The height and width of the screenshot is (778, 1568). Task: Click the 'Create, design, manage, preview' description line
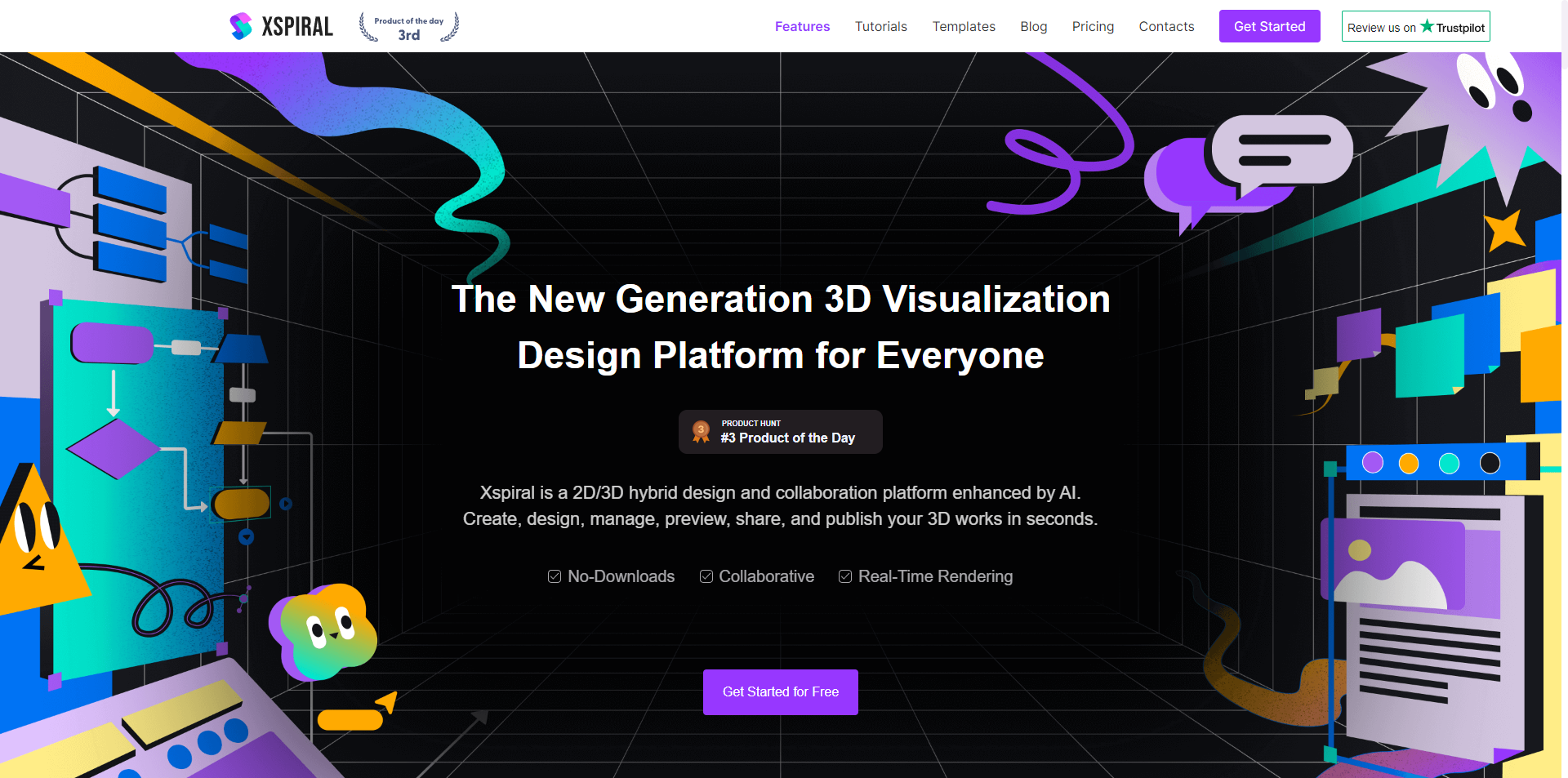pyautogui.click(x=780, y=519)
